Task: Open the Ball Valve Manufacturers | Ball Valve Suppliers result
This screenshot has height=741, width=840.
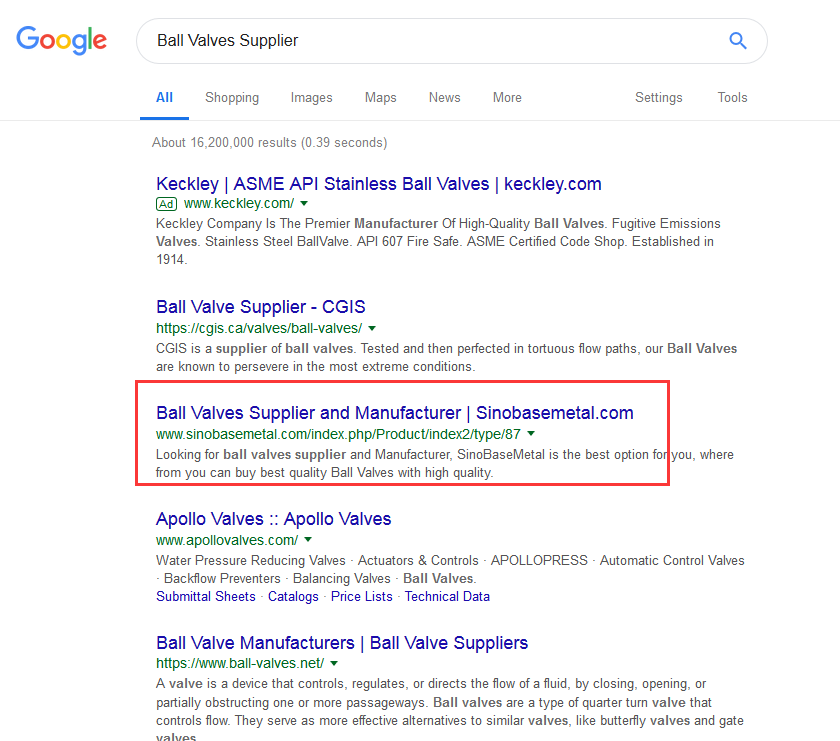Action: click(342, 643)
